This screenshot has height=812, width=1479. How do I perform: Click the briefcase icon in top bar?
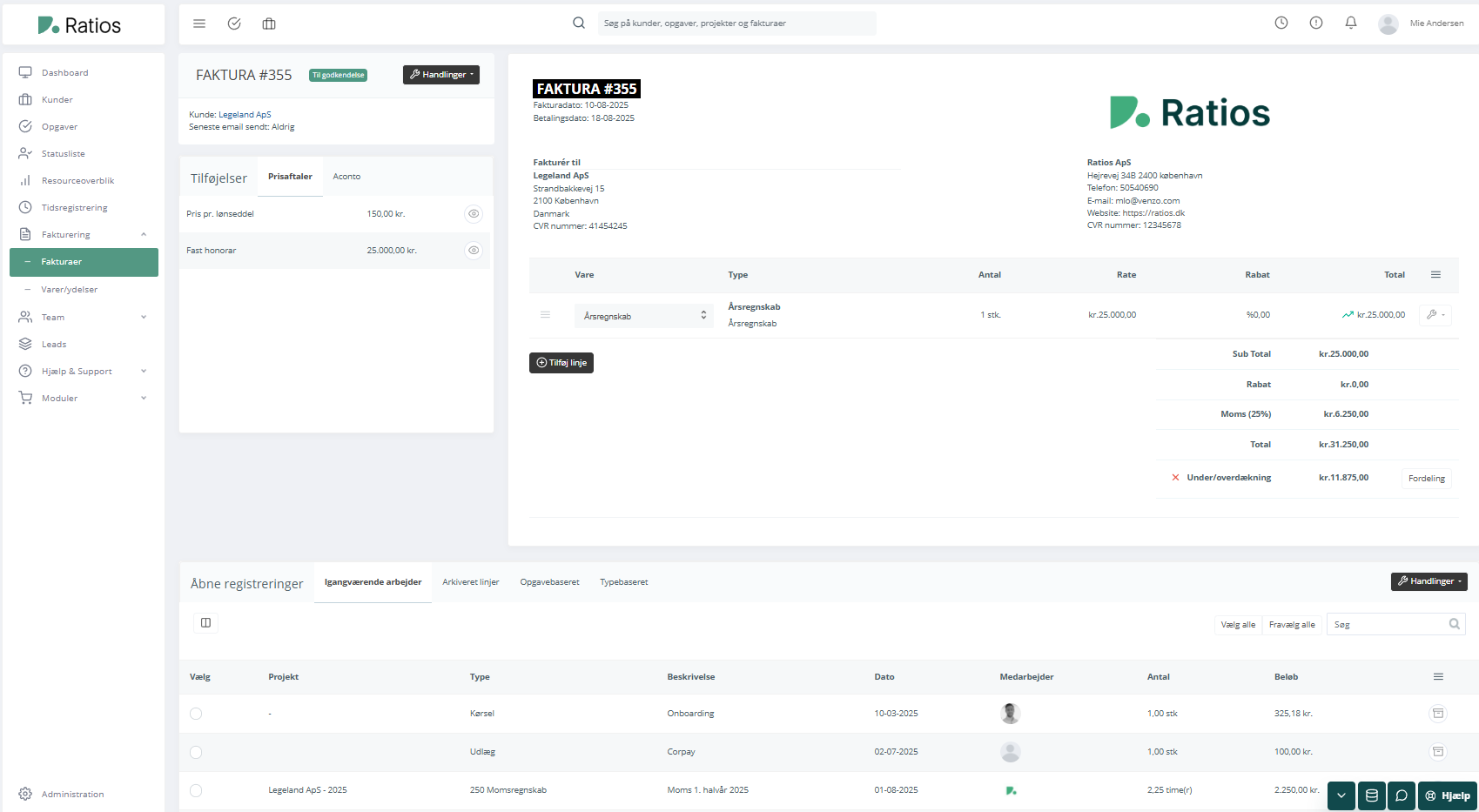point(269,23)
